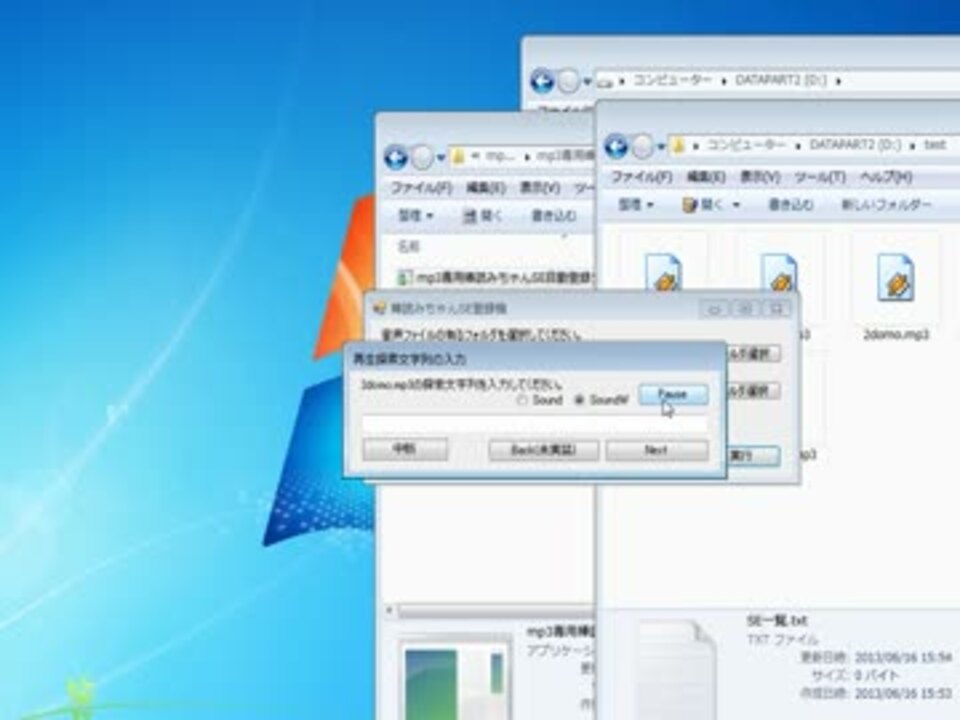Screen dimensions: 960x720
Task: Click SE一覧.txt file icon in details pane
Action: [675, 669]
